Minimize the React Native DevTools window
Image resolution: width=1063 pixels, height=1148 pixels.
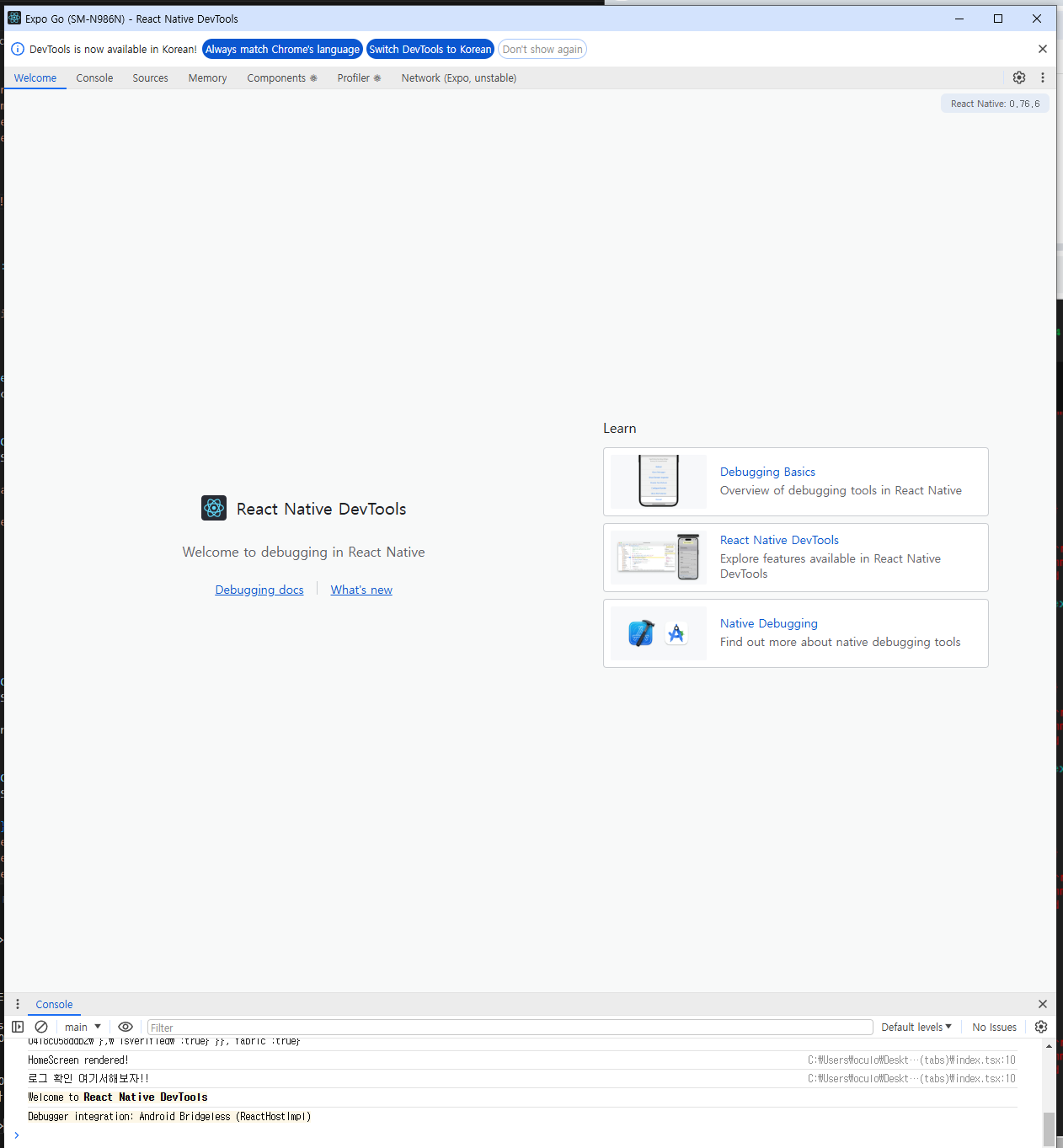(959, 18)
